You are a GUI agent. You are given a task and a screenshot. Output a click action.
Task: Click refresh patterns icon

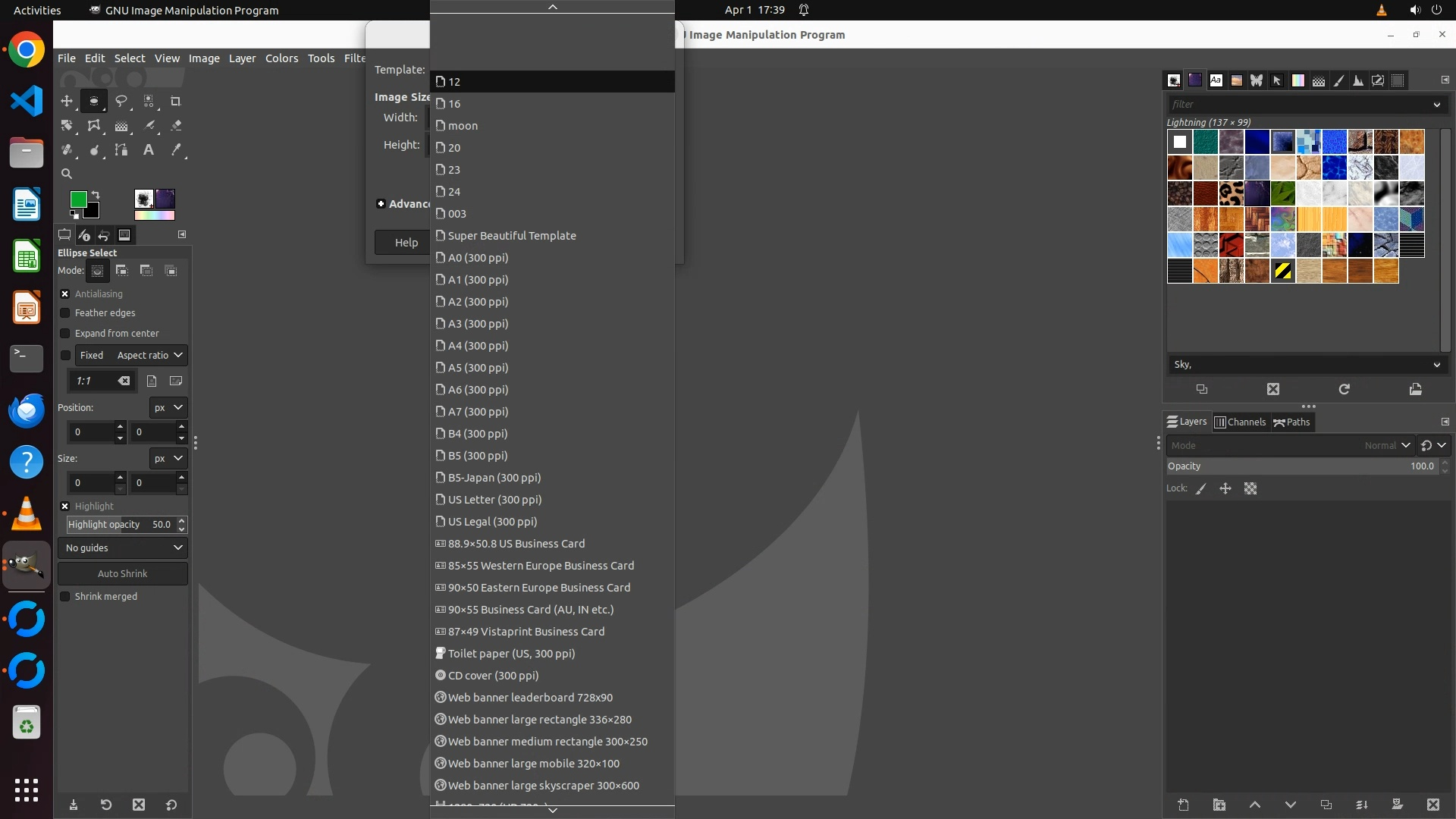1344,389
